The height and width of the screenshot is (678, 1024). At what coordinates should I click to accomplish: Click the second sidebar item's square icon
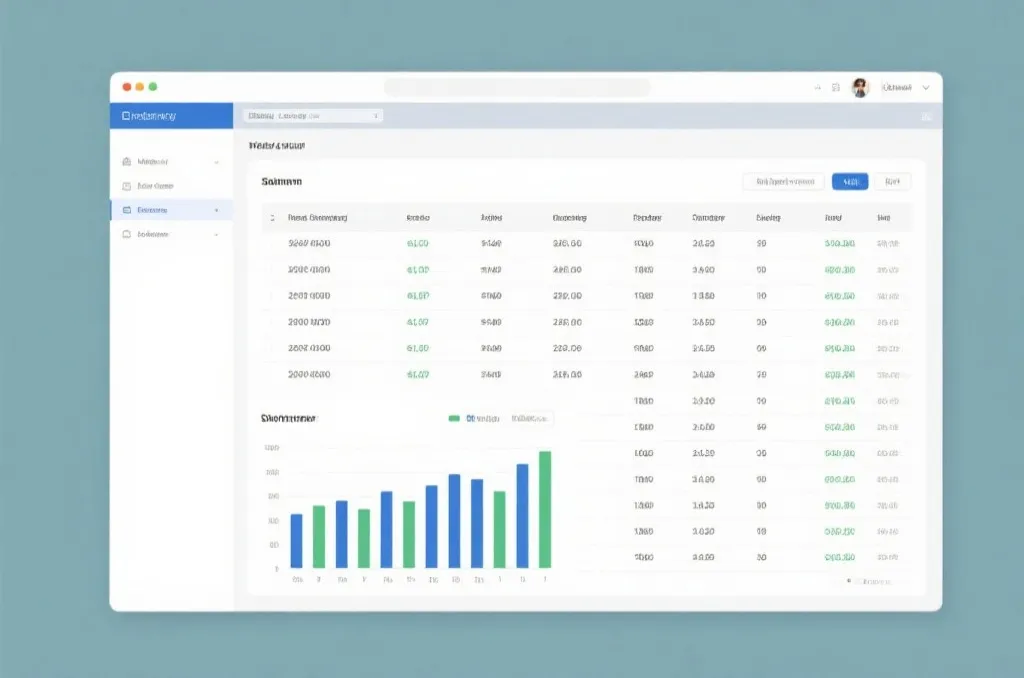(x=127, y=186)
